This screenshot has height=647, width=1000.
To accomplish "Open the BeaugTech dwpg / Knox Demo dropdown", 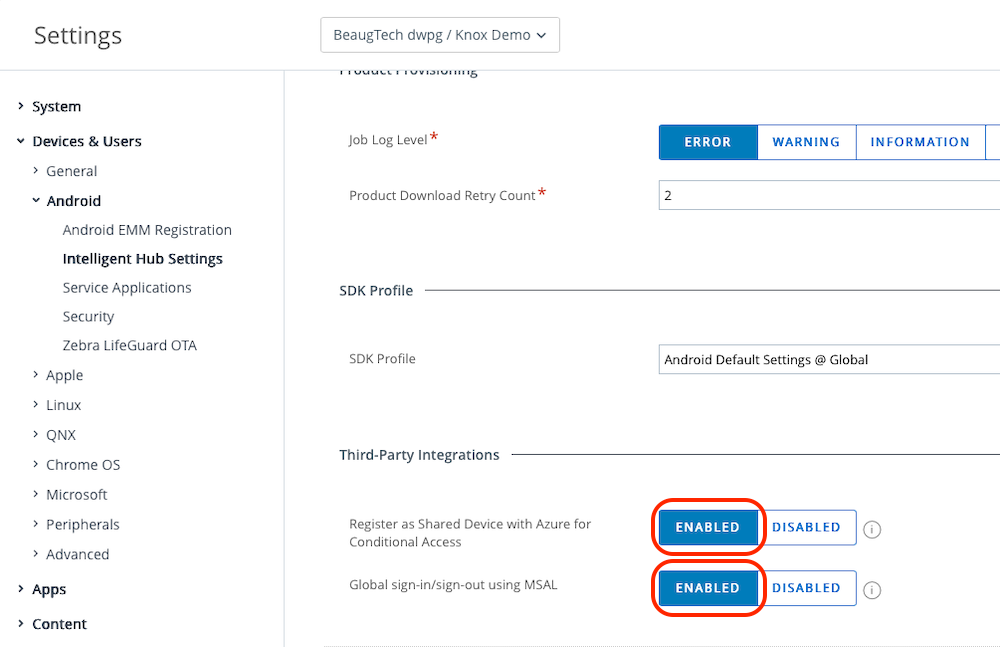I will pos(439,35).
